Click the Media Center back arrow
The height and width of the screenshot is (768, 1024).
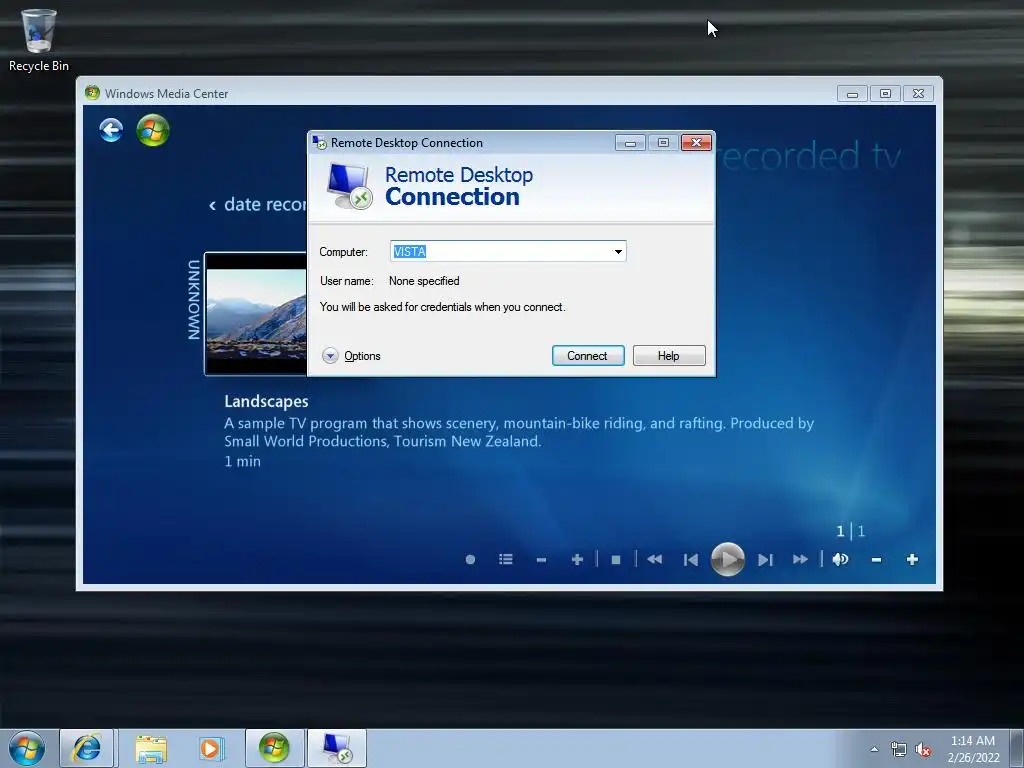111,130
